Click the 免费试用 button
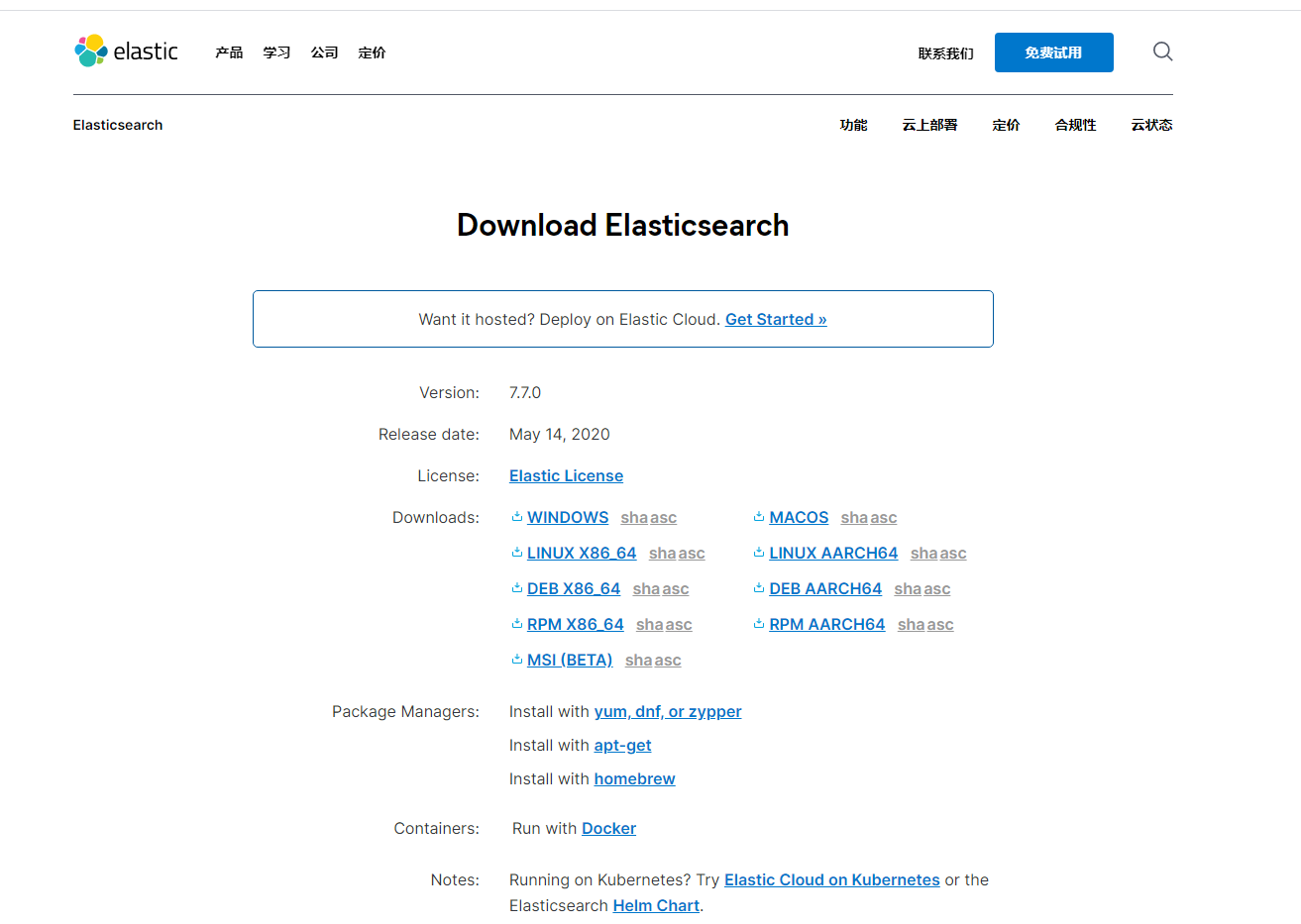This screenshot has width=1301, height=924. pos(1053,52)
